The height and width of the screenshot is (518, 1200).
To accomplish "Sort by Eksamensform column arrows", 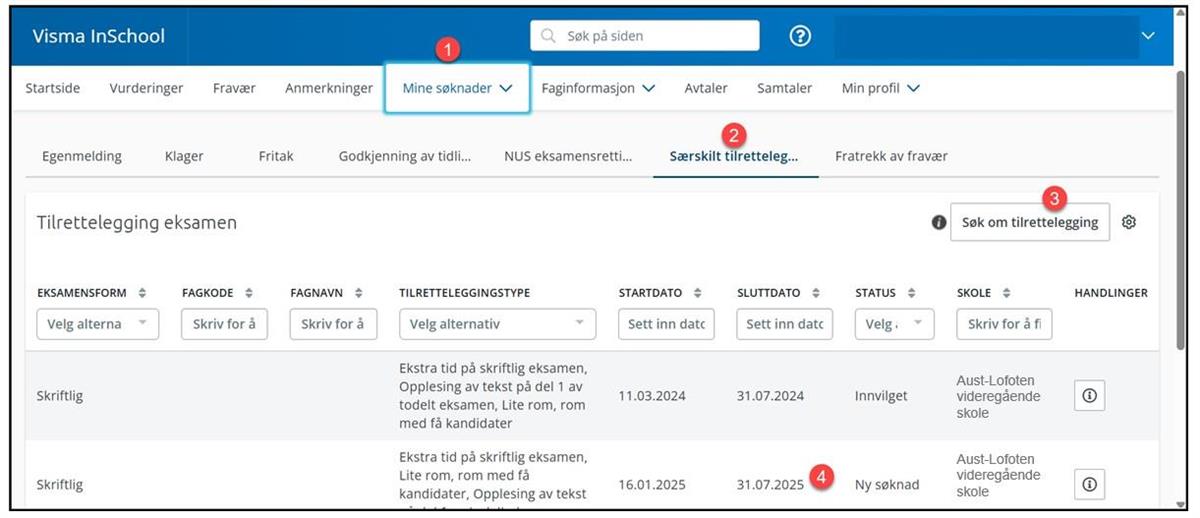I will click(142, 293).
